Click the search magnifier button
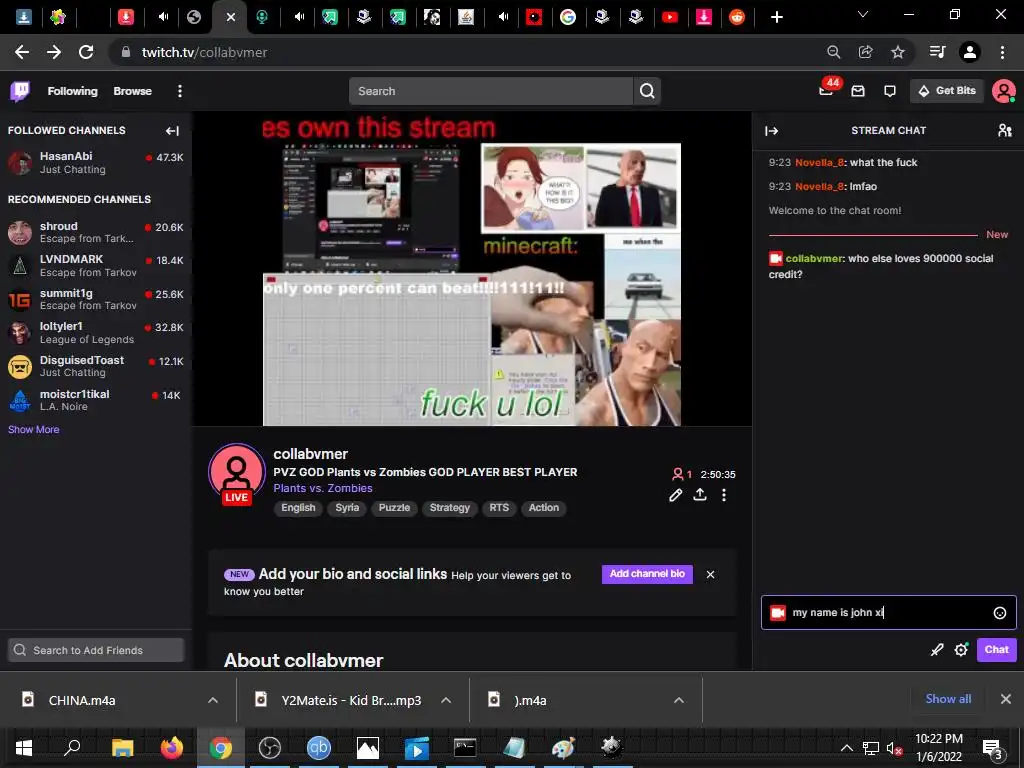The width and height of the screenshot is (1024, 768). pos(647,91)
